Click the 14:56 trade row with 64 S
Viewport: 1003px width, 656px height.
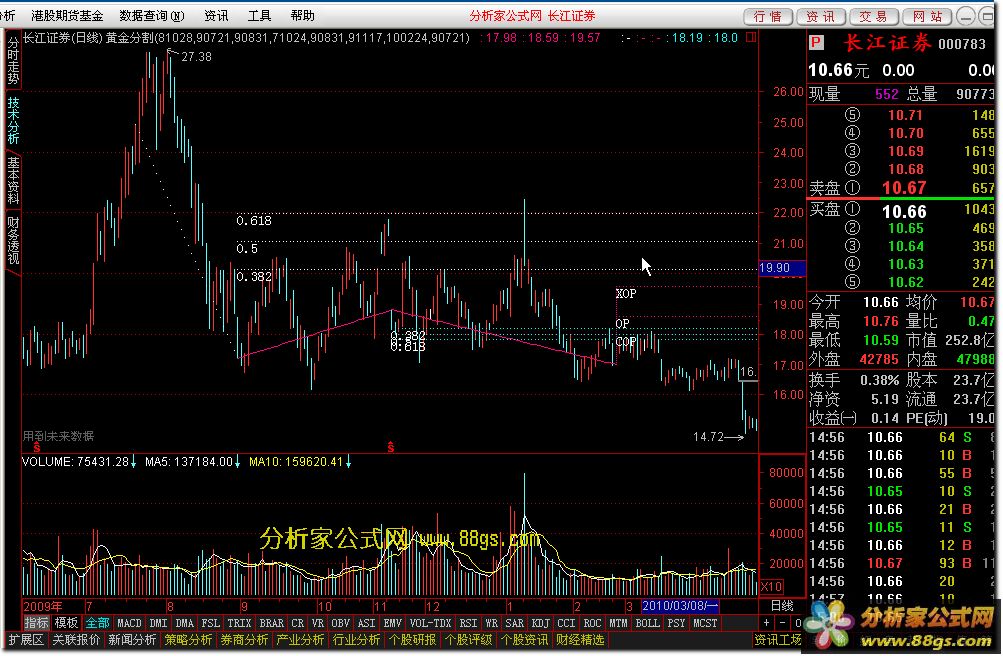[901, 437]
